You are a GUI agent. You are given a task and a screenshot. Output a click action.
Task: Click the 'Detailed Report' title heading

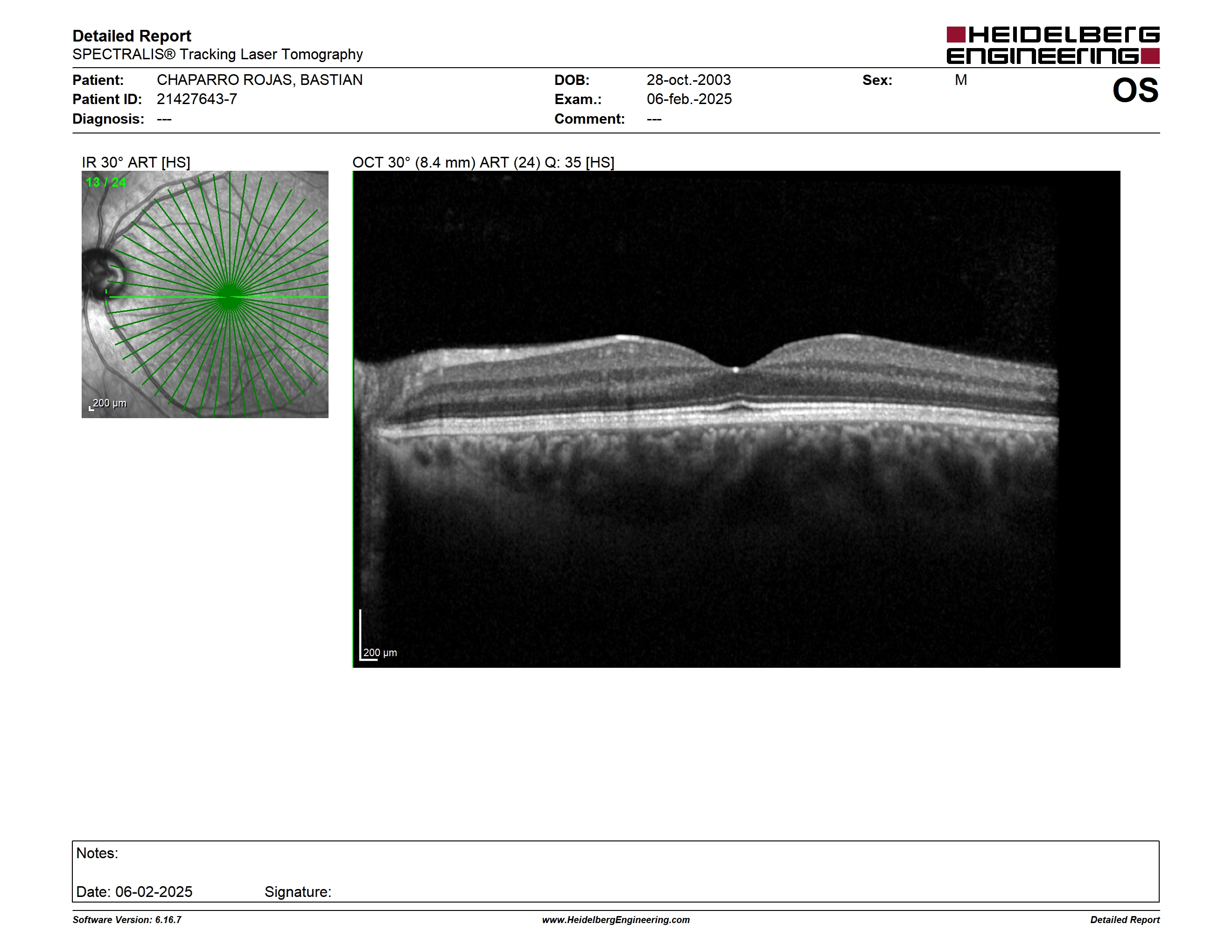pyautogui.click(x=132, y=36)
